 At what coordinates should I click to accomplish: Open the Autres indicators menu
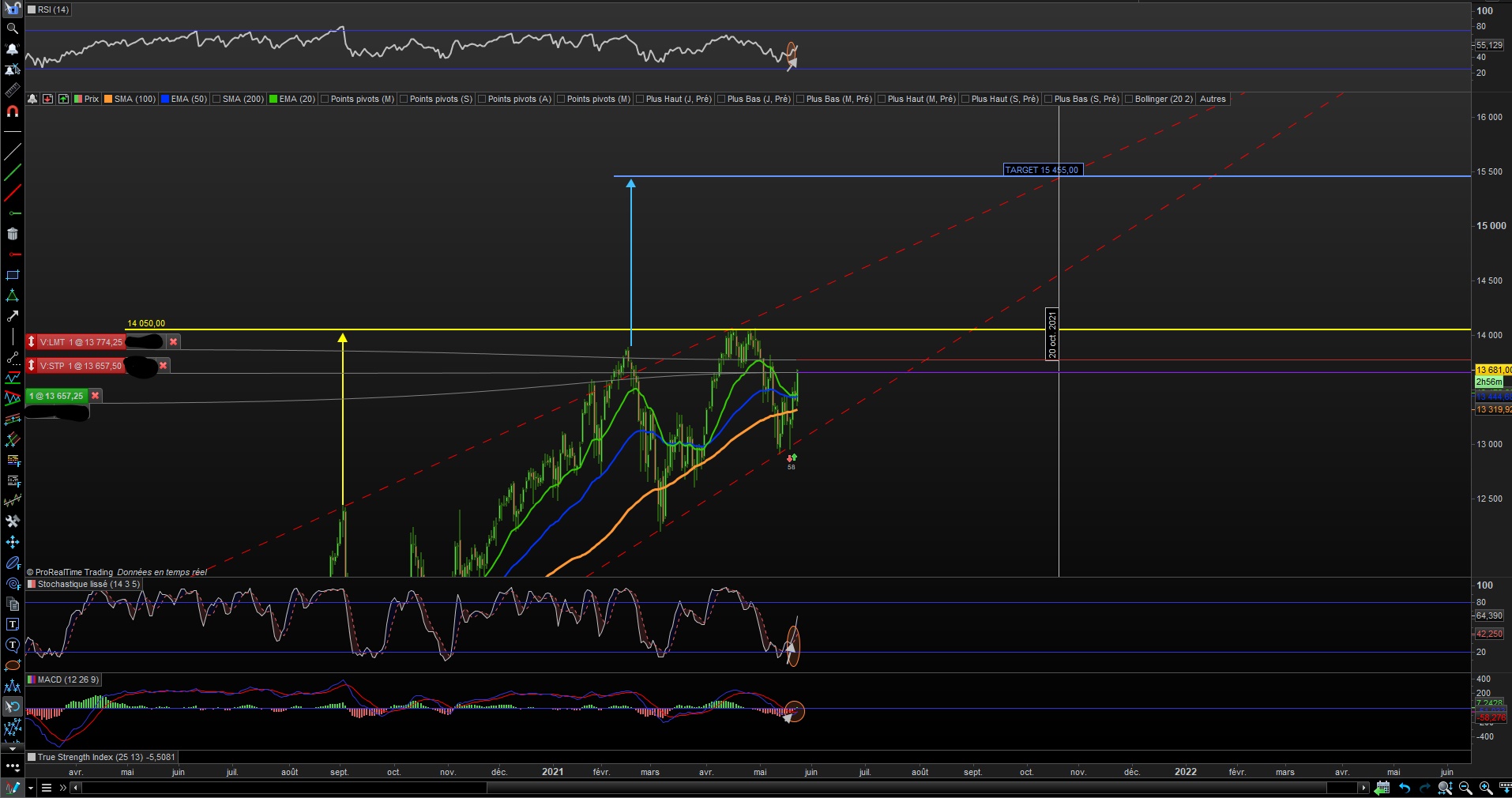(1213, 99)
